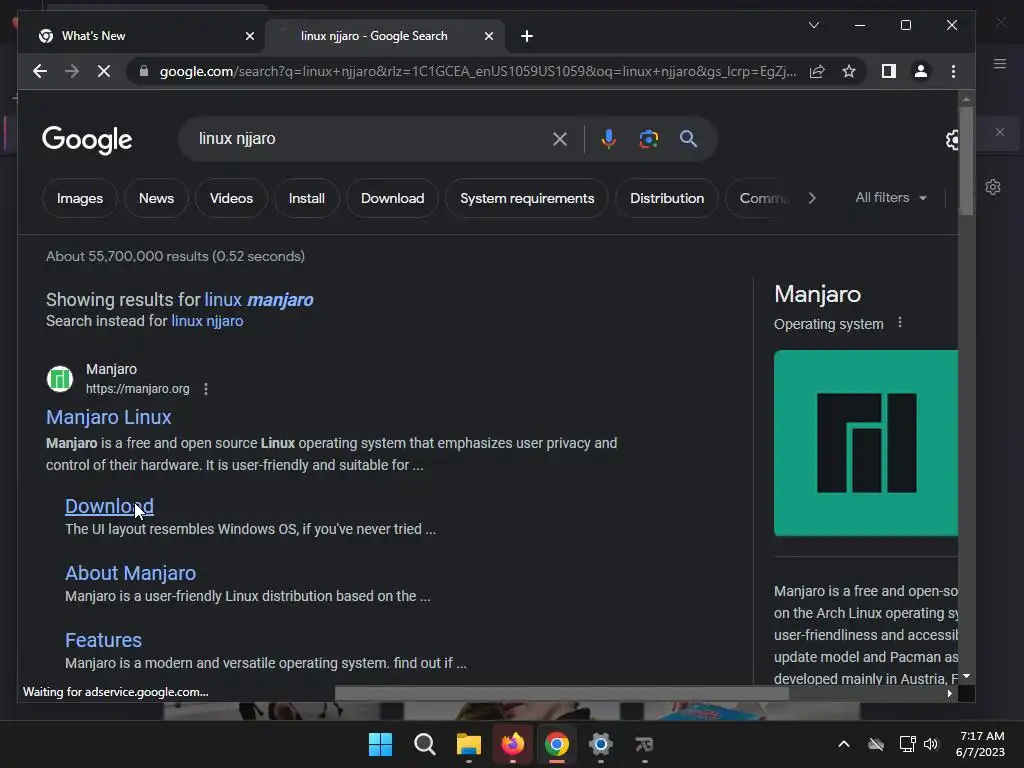Filter results by Images

[80, 198]
